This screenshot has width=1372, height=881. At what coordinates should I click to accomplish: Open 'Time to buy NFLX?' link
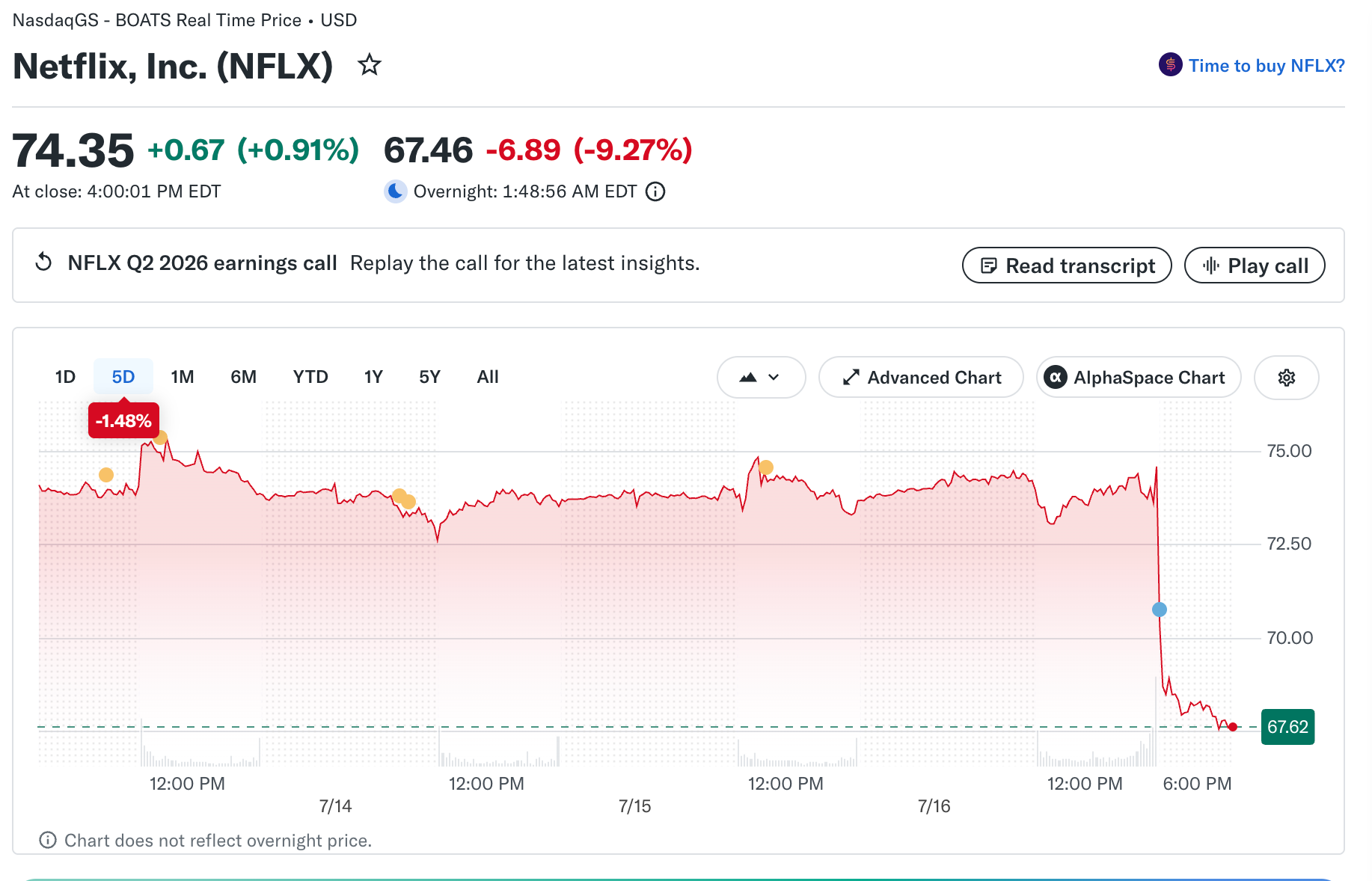tap(1267, 66)
